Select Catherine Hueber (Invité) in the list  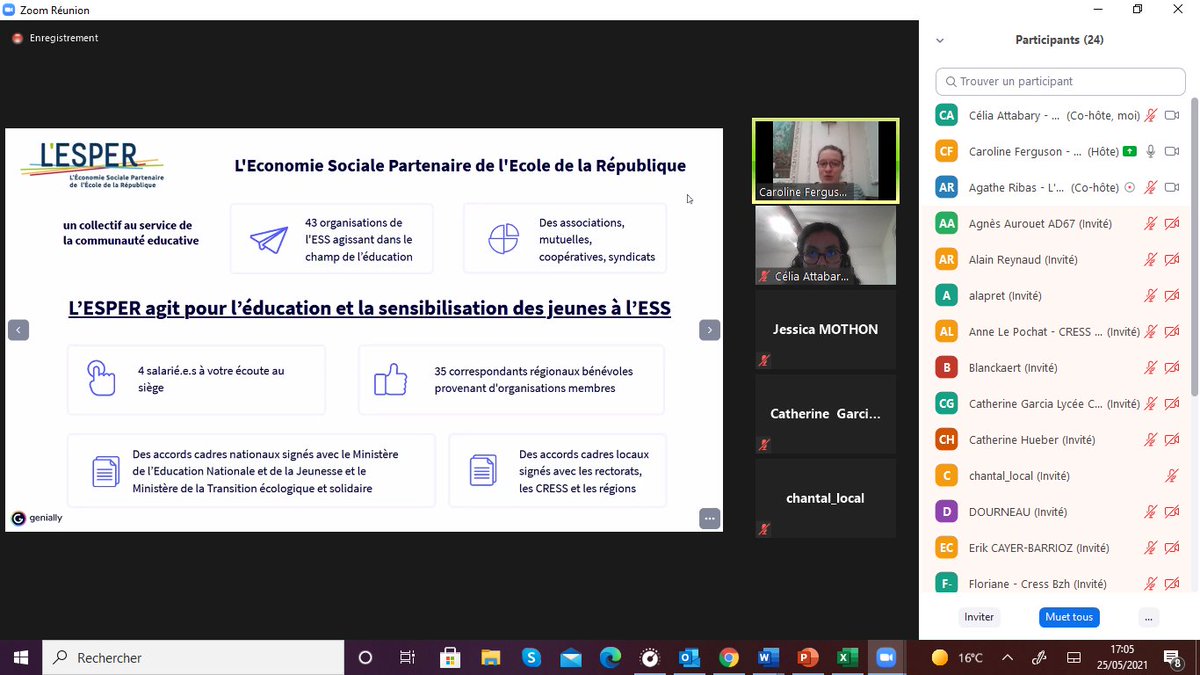[1059, 439]
